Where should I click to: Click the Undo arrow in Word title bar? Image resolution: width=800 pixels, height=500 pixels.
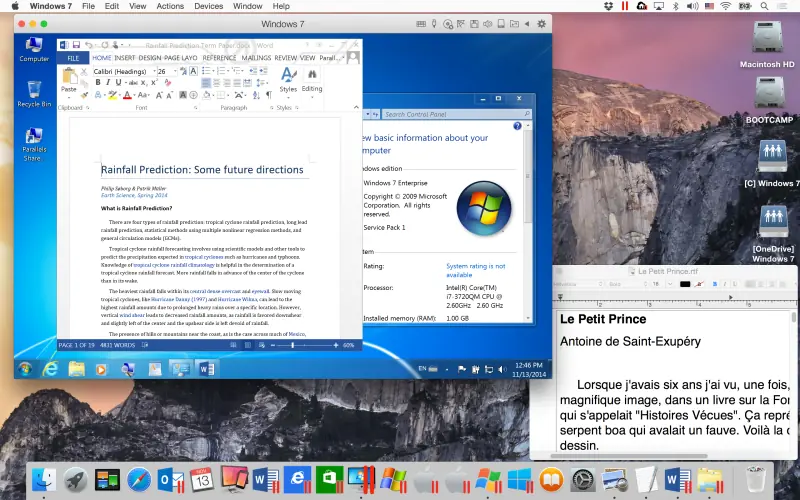pos(88,45)
